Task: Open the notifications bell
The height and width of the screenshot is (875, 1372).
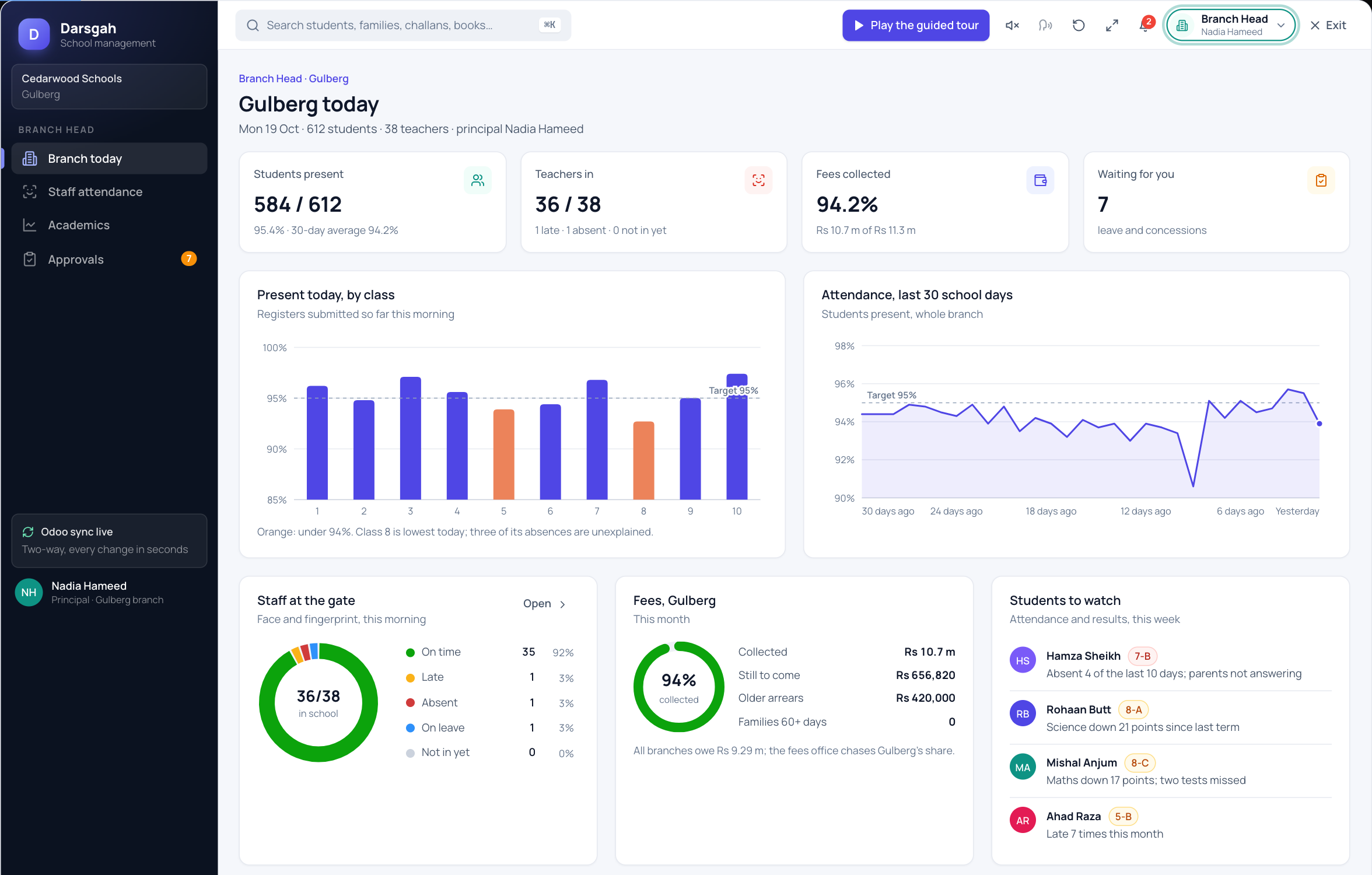Action: point(1145,25)
